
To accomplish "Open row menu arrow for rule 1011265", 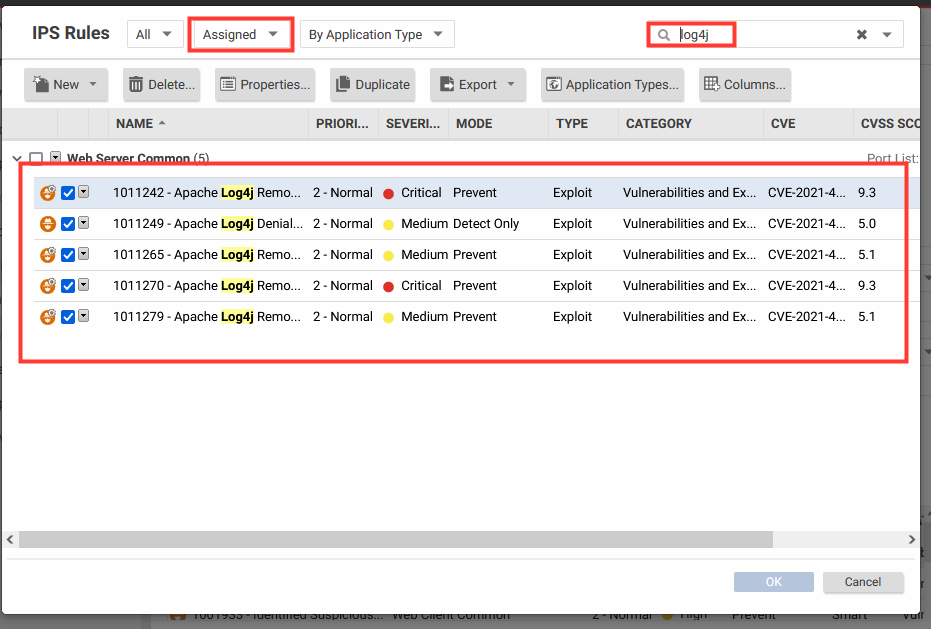I will point(84,254).
